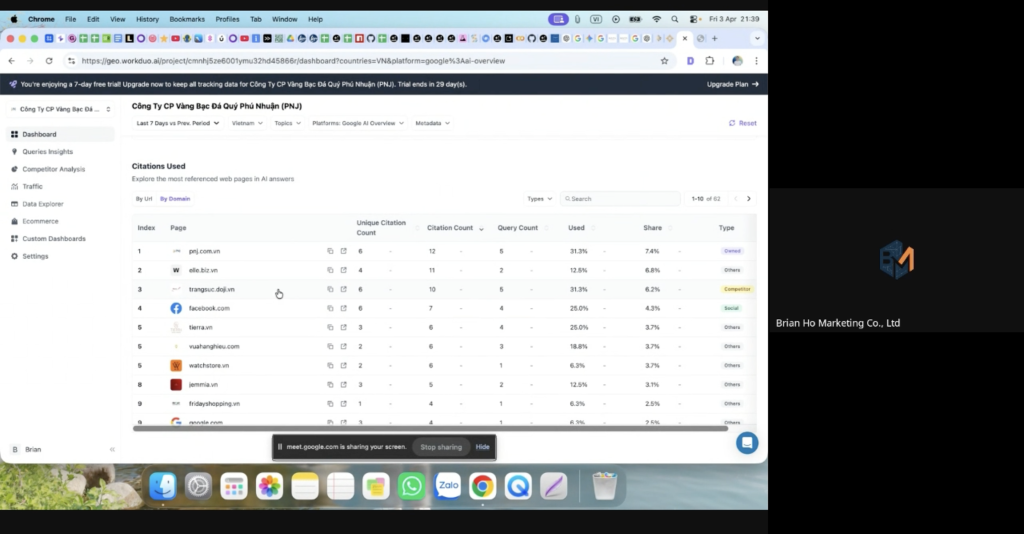Select the By Domain view toggle
The image size is (1024, 534).
click(x=175, y=199)
